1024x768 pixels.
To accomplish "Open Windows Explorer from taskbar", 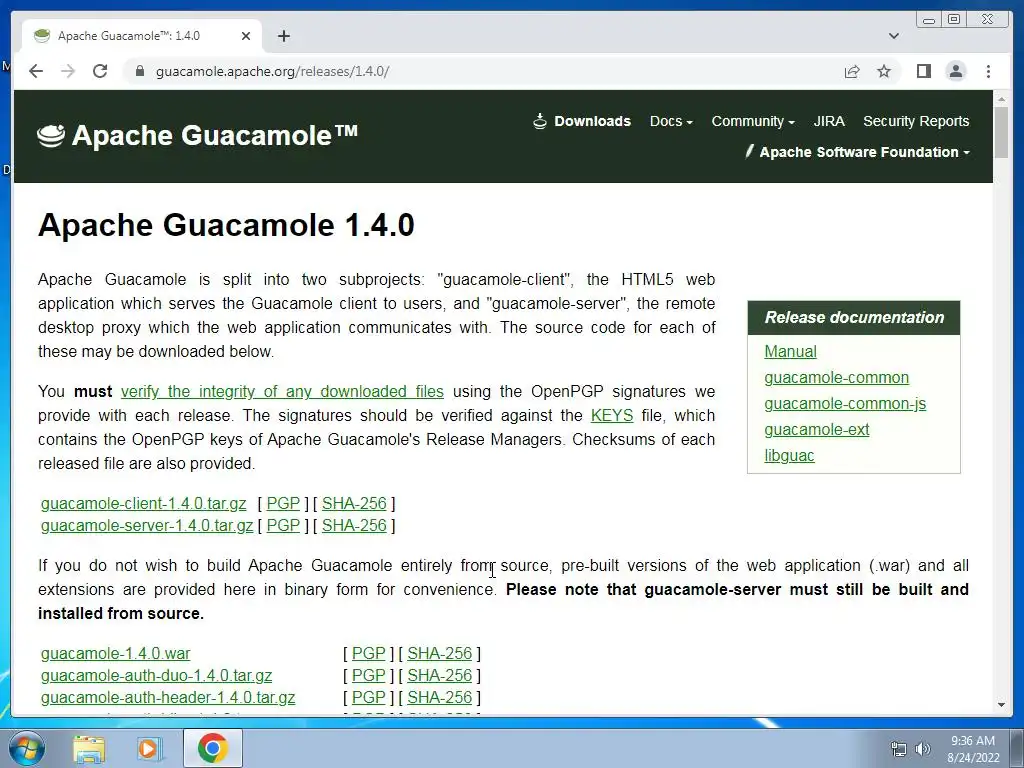I will pos(89,749).
